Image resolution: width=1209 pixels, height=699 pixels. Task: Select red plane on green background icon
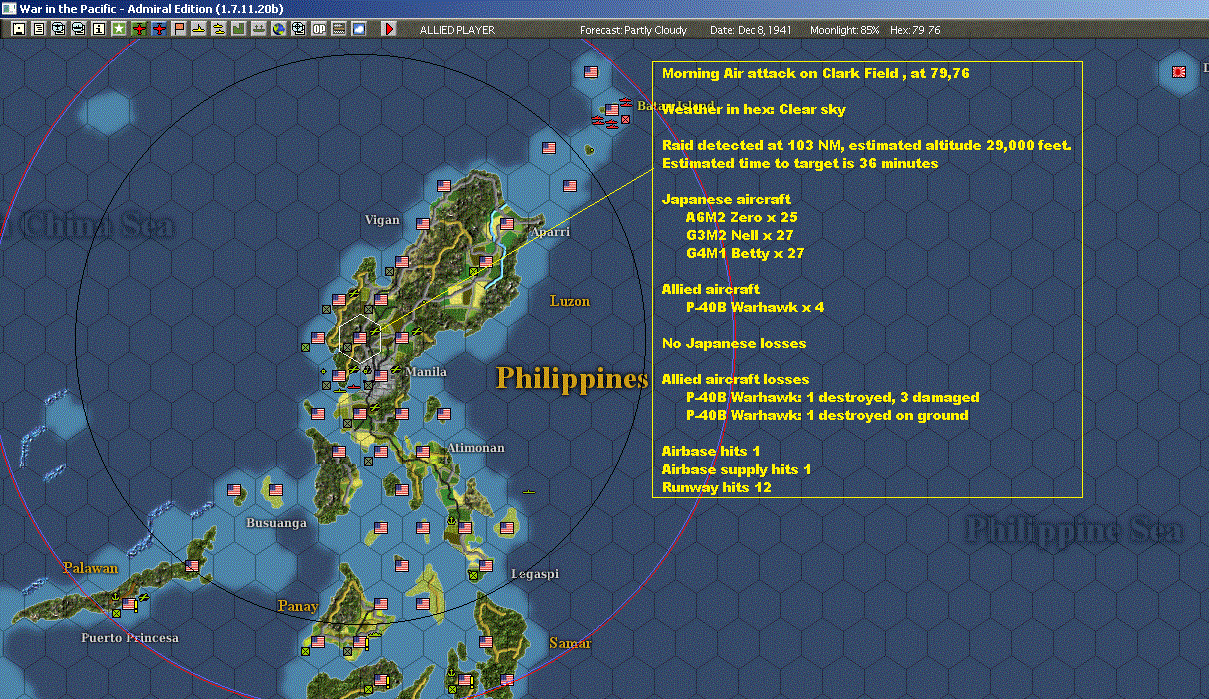click(139, 29)
